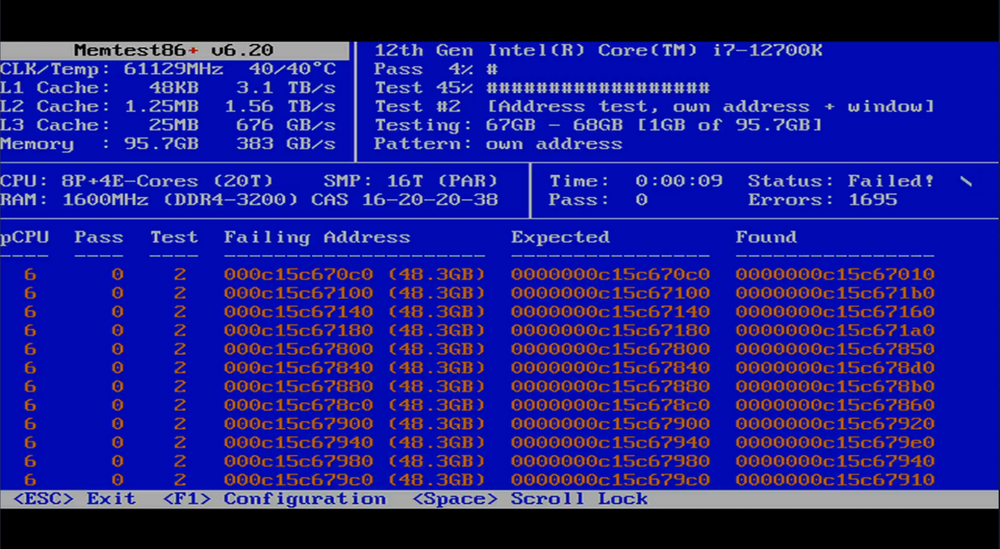This screenshot has width=1000, height=549.
Task: Click failing address 000c15c67900
Action: [298, 424]
